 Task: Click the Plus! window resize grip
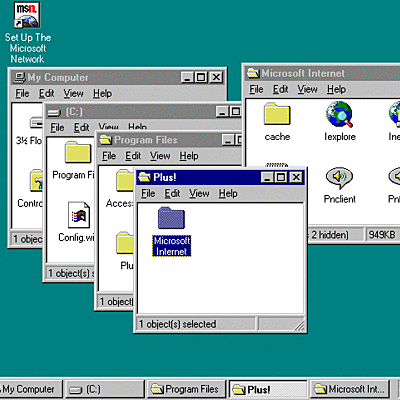[300, 325]
